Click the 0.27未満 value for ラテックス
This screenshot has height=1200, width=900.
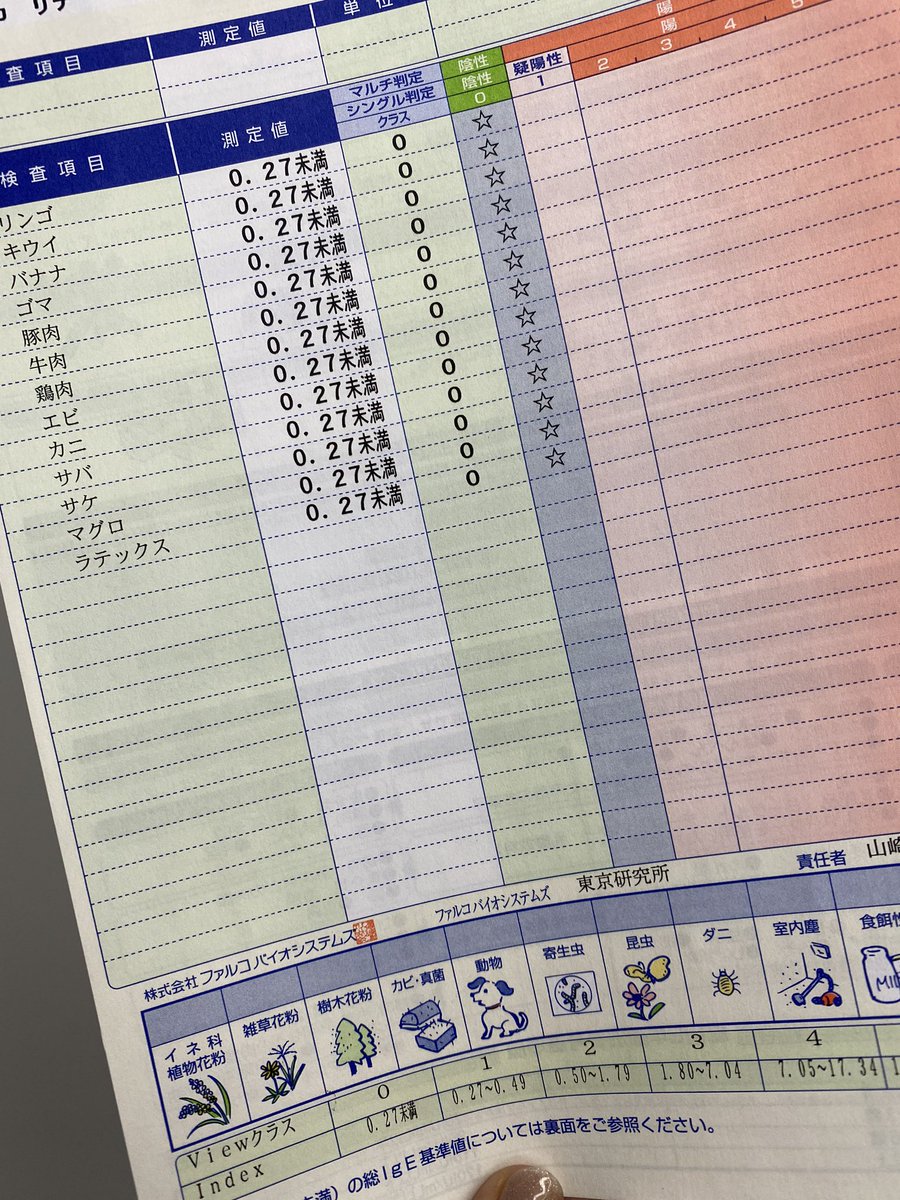click(355, 503)
